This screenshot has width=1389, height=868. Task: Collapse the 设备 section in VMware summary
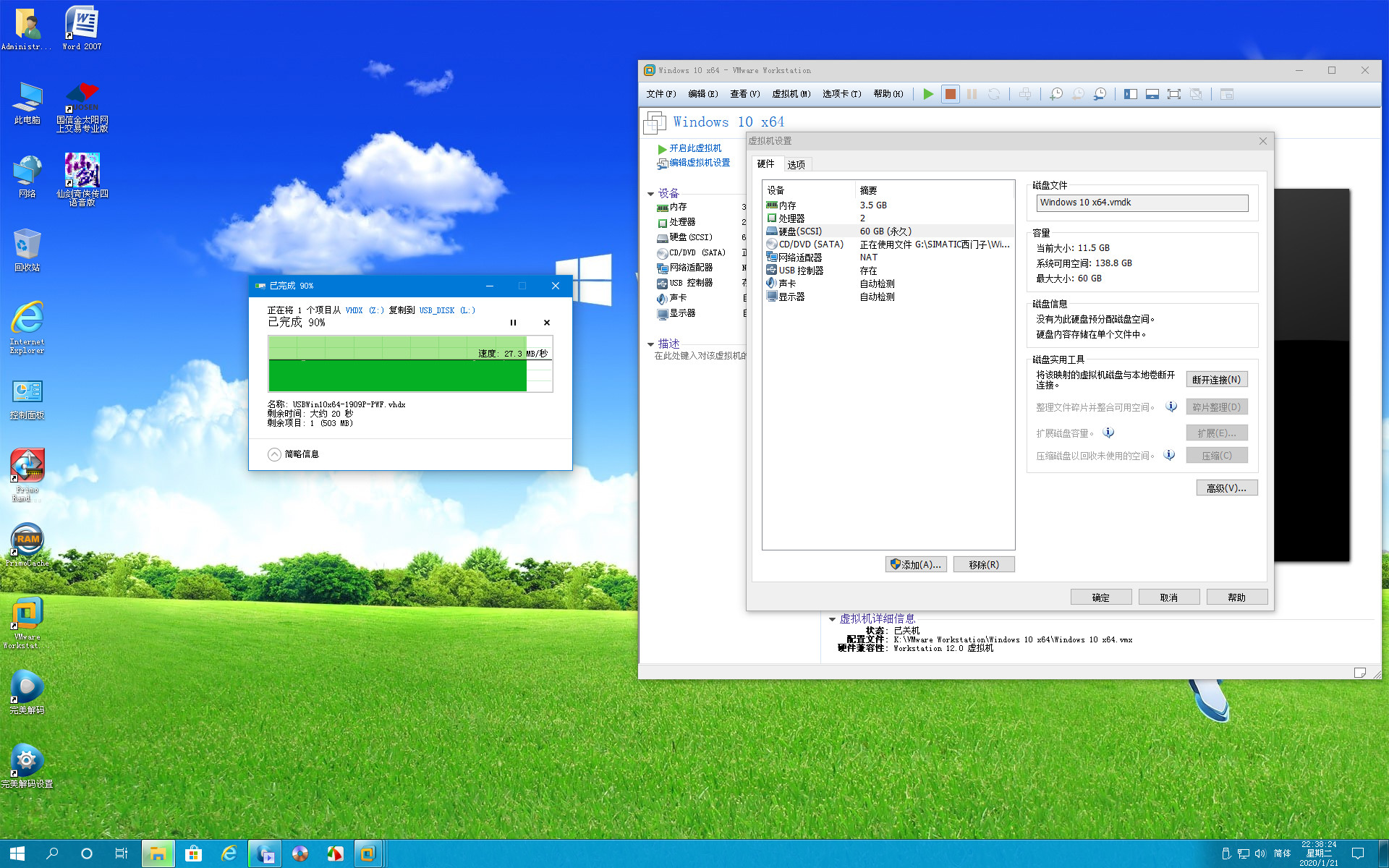coord(650,194)
